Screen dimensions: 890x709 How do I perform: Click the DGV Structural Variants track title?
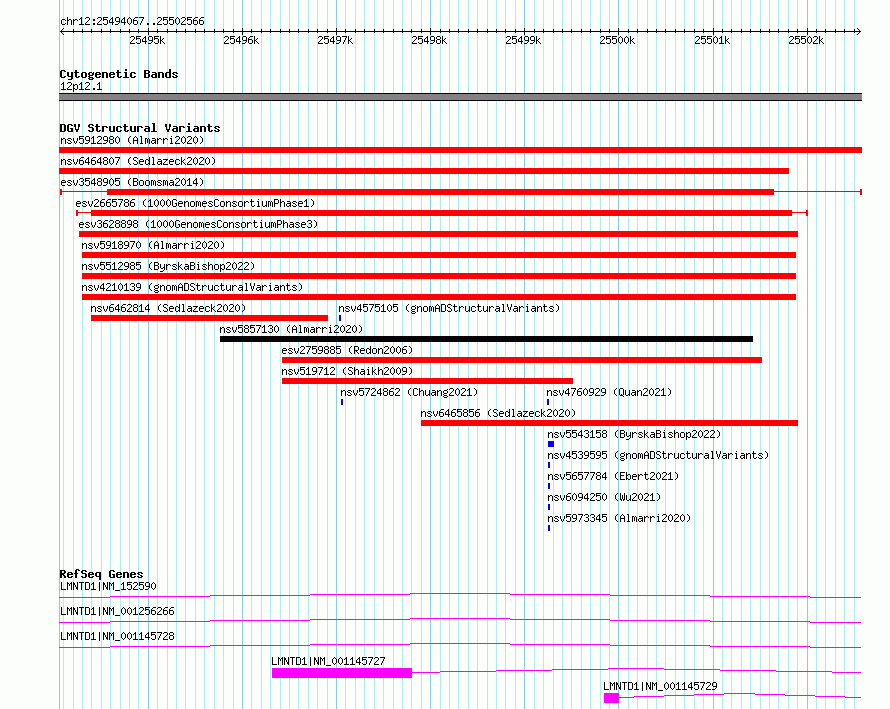(140, 128)
